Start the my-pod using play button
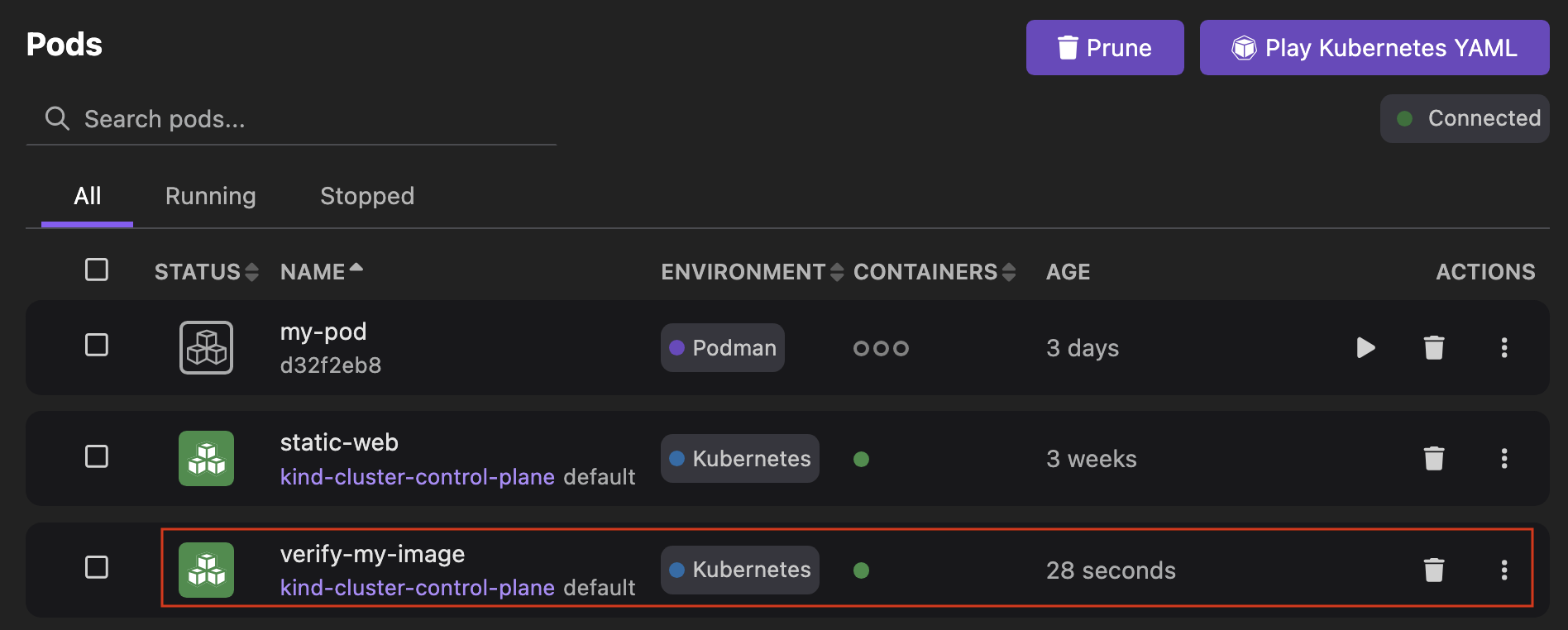This screenshot has width=1568, height=630. click(x=1365, y=347)
